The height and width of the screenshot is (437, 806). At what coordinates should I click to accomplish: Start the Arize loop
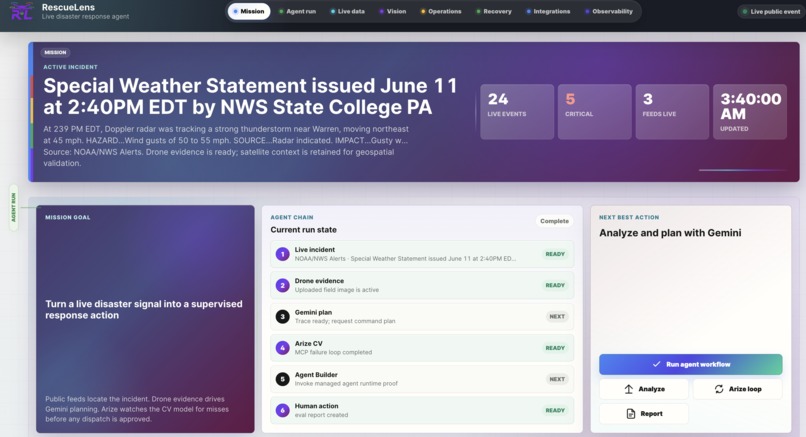click(738, 389)
